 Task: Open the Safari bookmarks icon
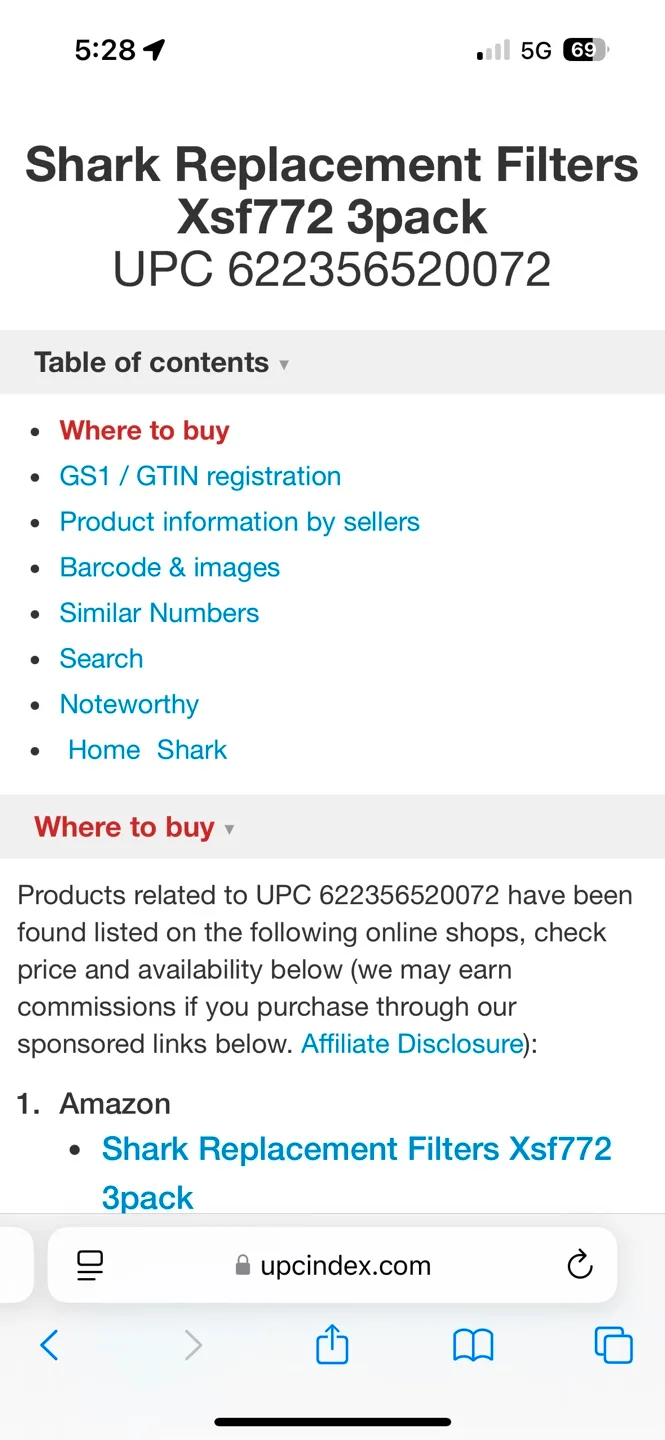[473, 1345]
